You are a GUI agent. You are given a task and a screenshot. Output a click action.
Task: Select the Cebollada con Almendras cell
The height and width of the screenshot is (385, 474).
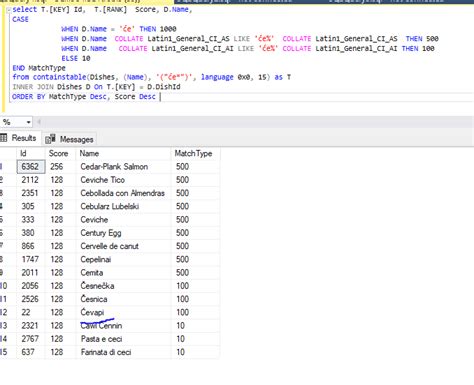click(124, 193)
